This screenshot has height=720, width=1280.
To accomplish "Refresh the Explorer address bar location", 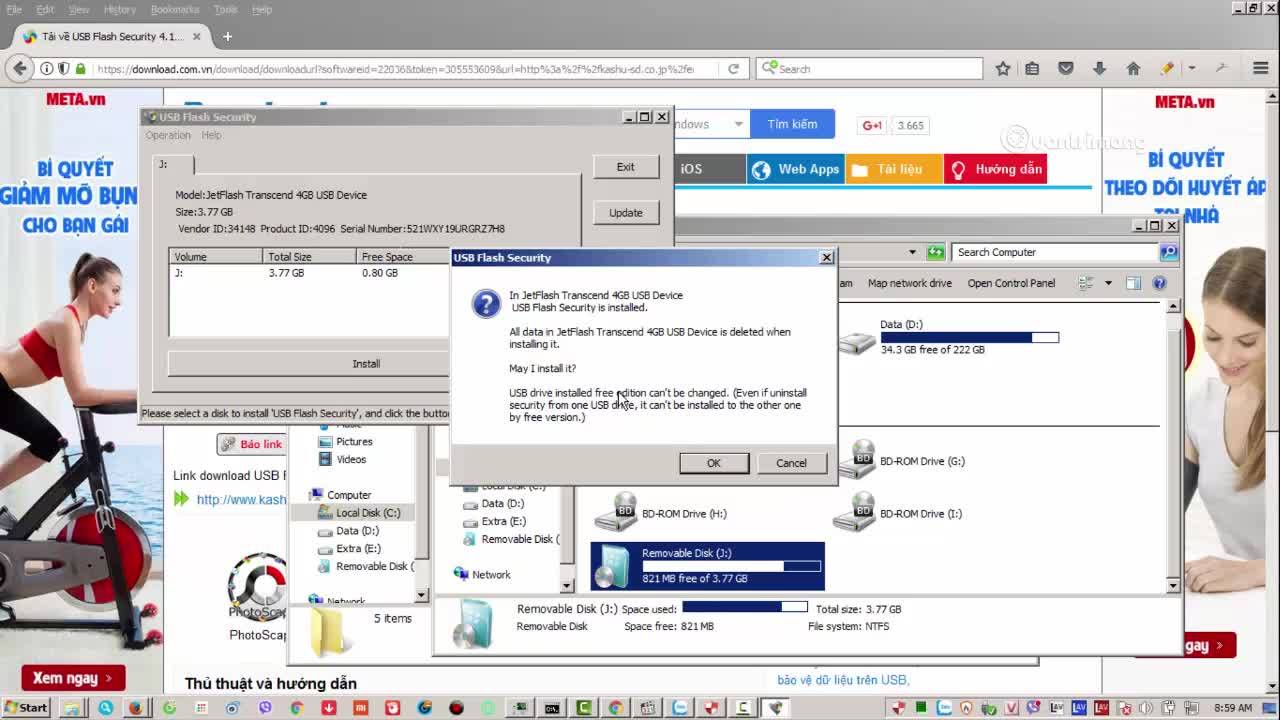I will click(935, 252).
